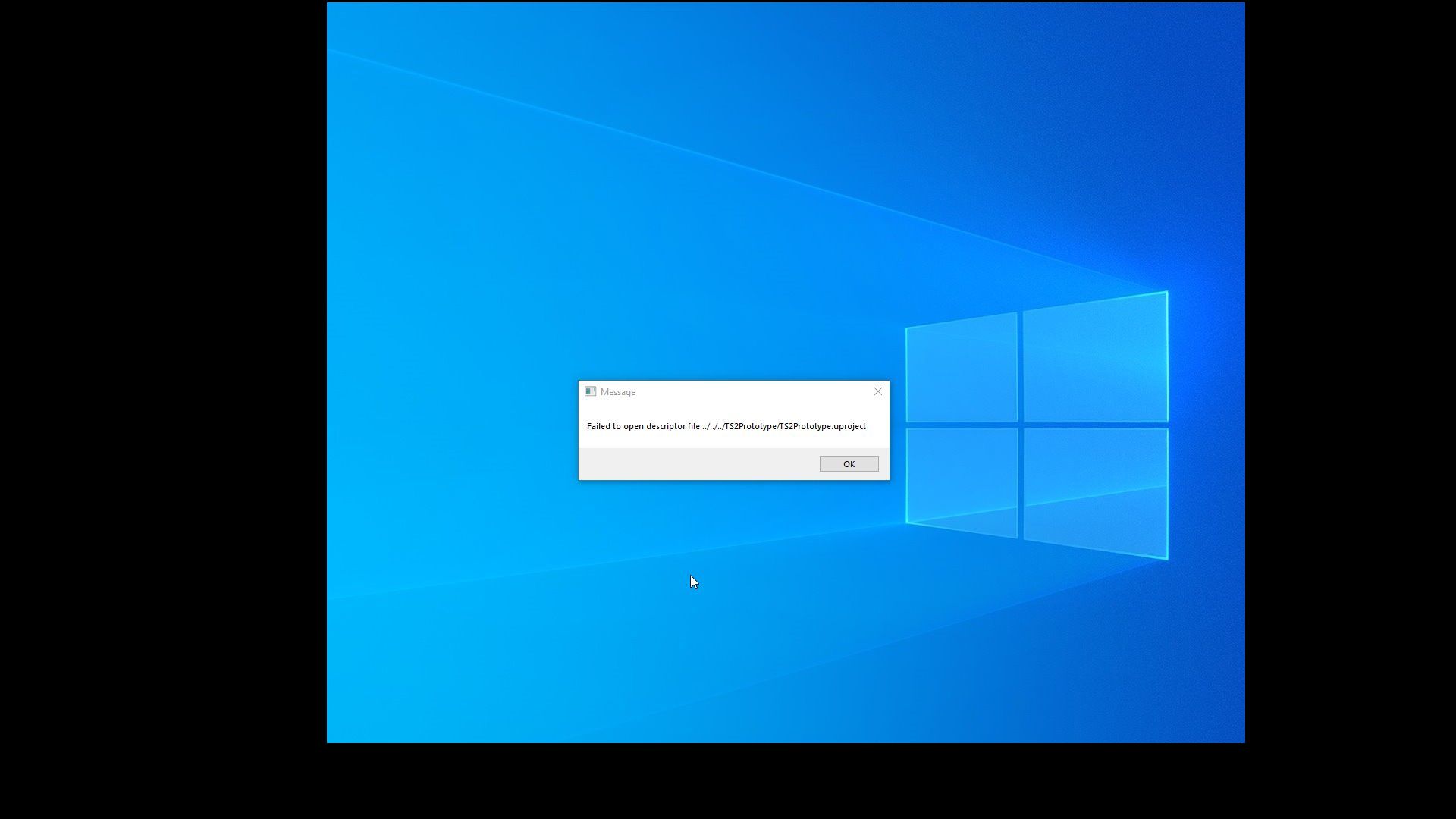Click the black border right of desktop

[1350, 379]
